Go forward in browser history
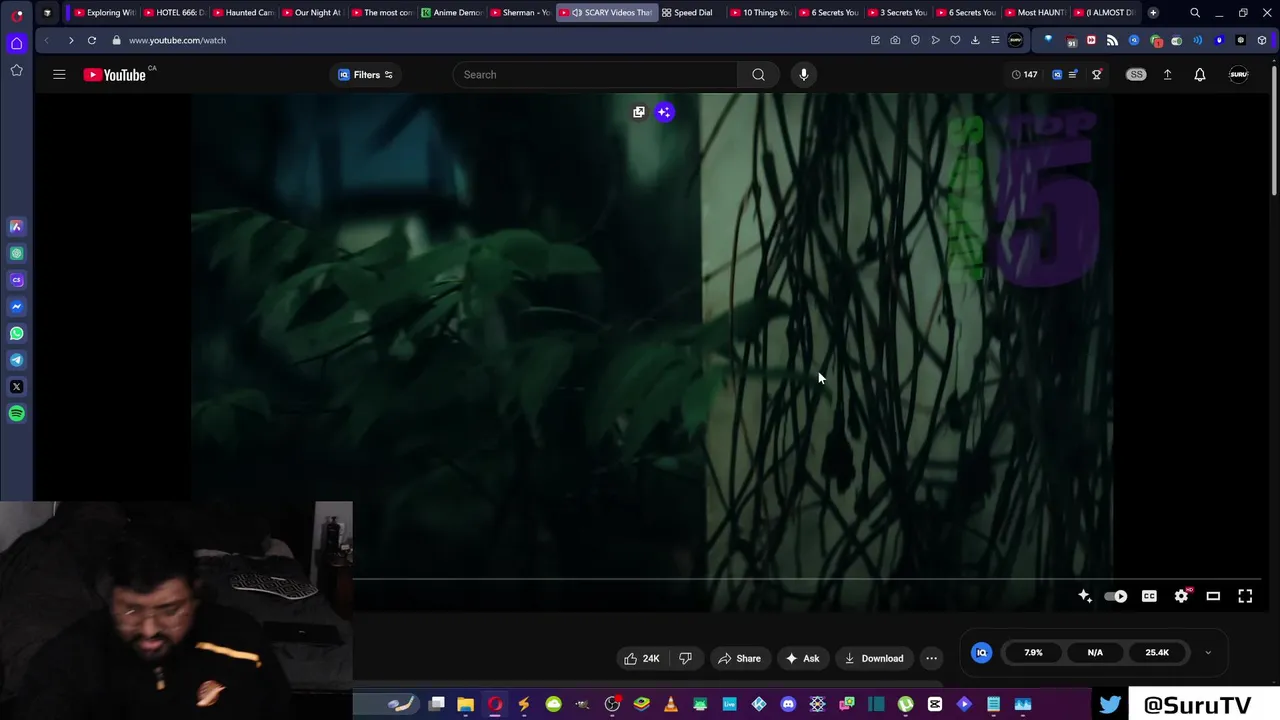This screenshot has width=1280, height=720. click(70, 40)
